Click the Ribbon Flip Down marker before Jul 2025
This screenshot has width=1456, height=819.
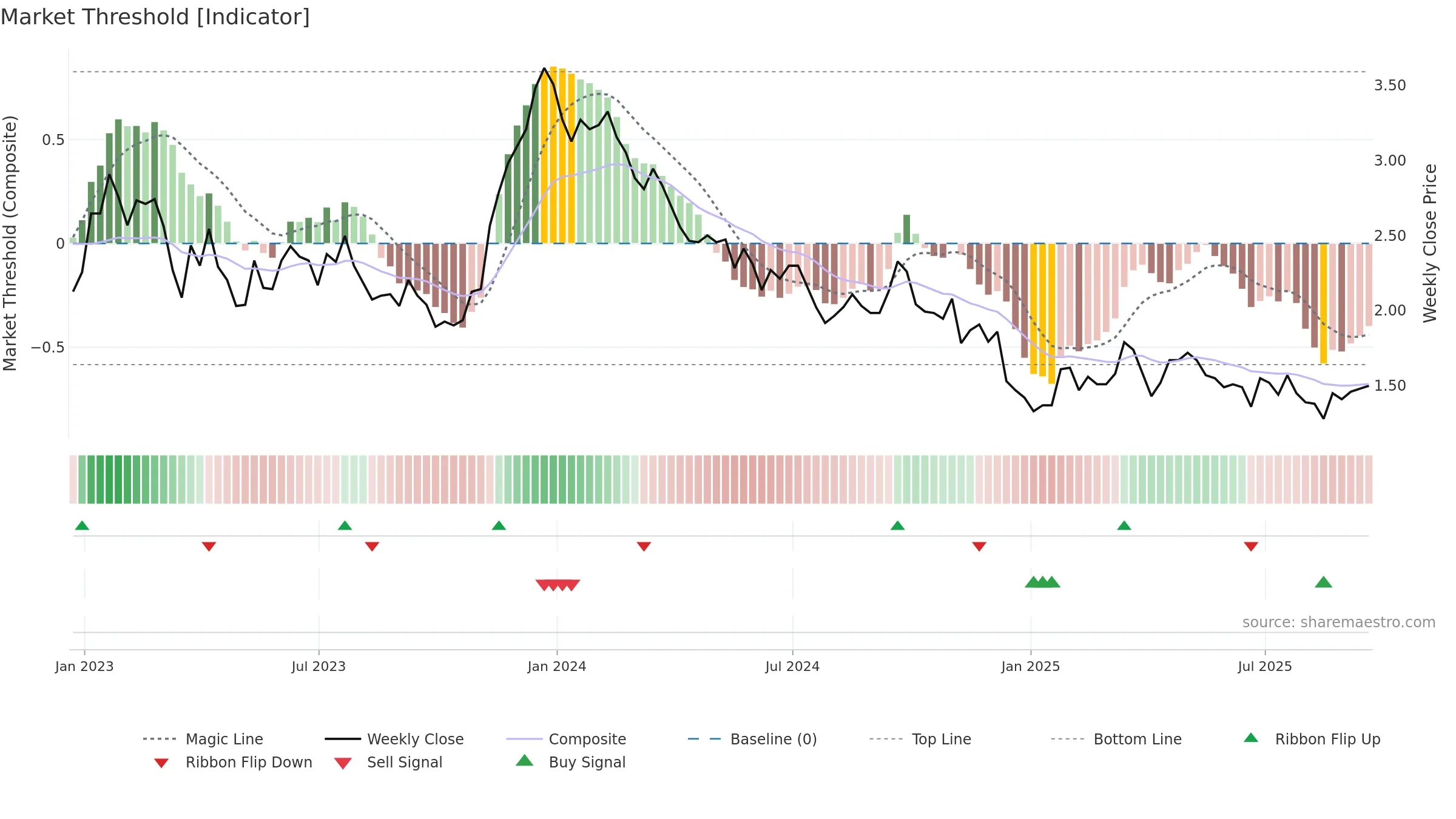(1251, 547)
